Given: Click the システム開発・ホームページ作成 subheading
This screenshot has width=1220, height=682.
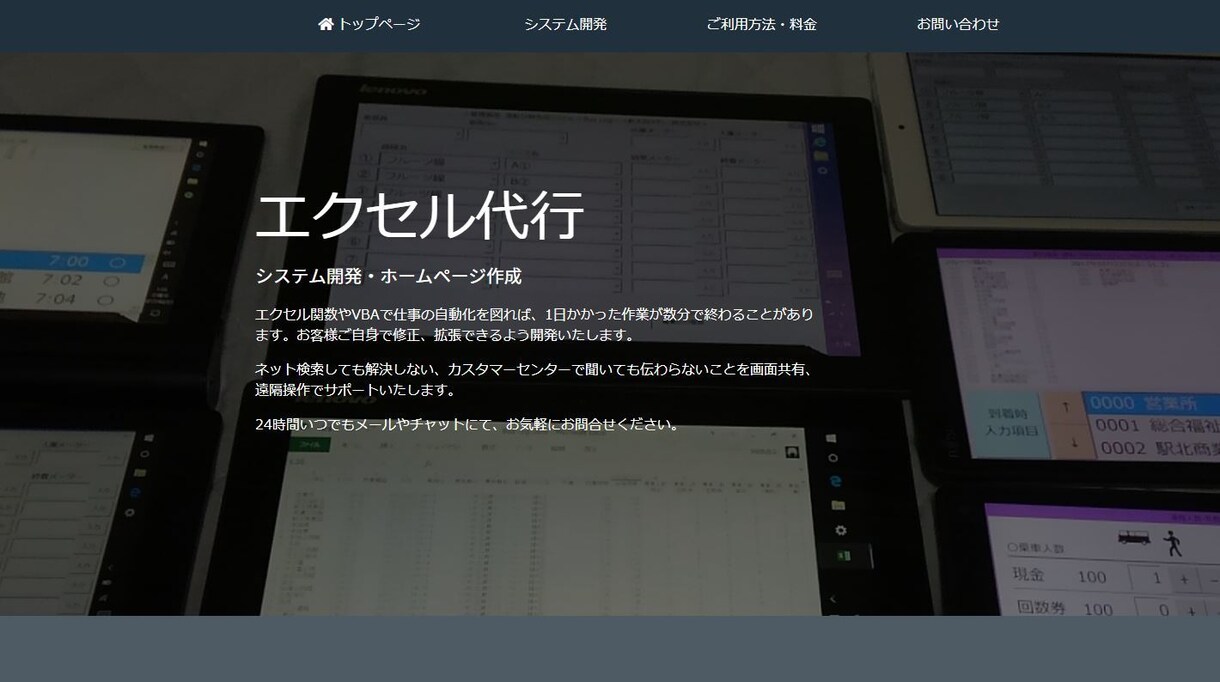Looking at the screenshot, I should (388, 276).
